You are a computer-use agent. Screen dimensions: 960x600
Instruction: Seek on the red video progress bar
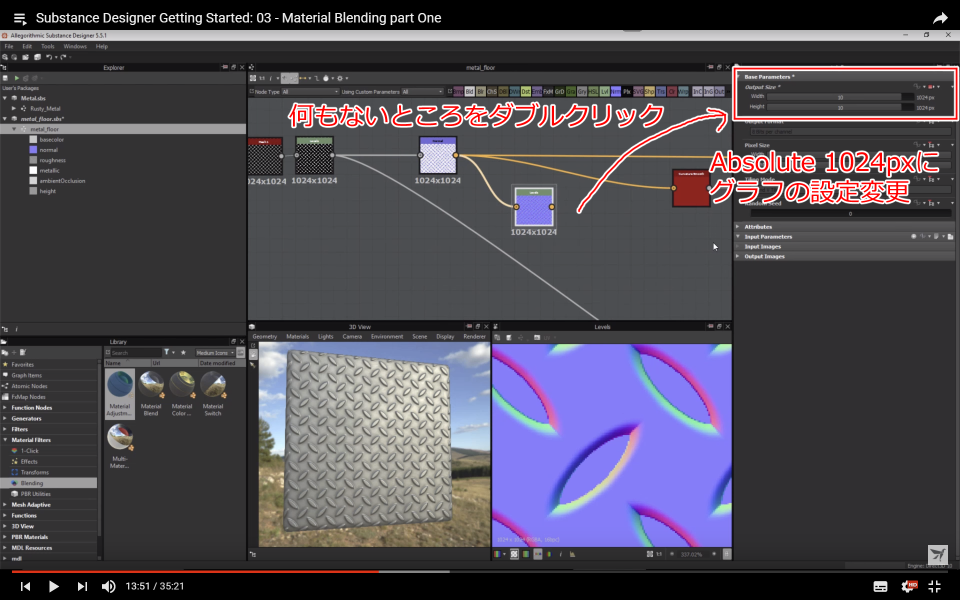pos(195,571)
